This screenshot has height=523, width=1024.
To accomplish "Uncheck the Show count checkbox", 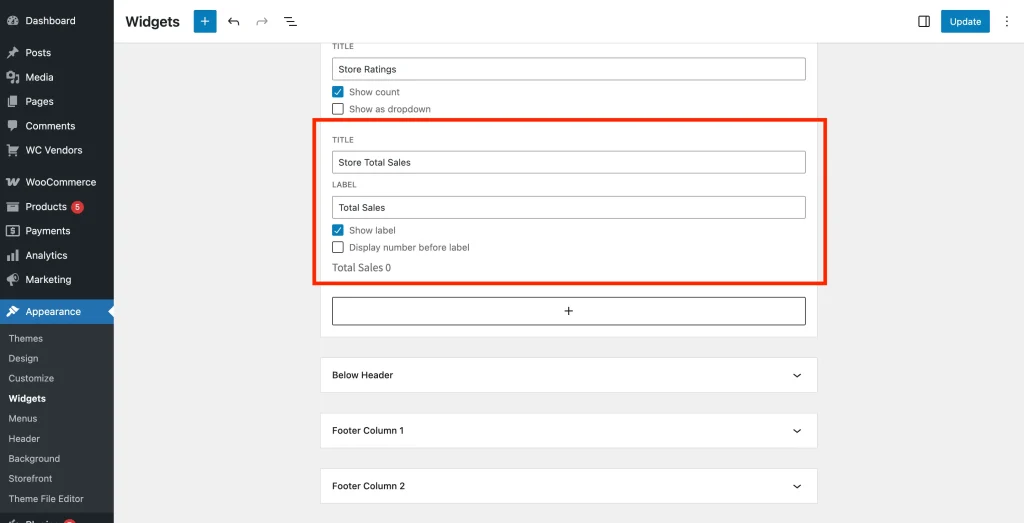I will (338, 92).
